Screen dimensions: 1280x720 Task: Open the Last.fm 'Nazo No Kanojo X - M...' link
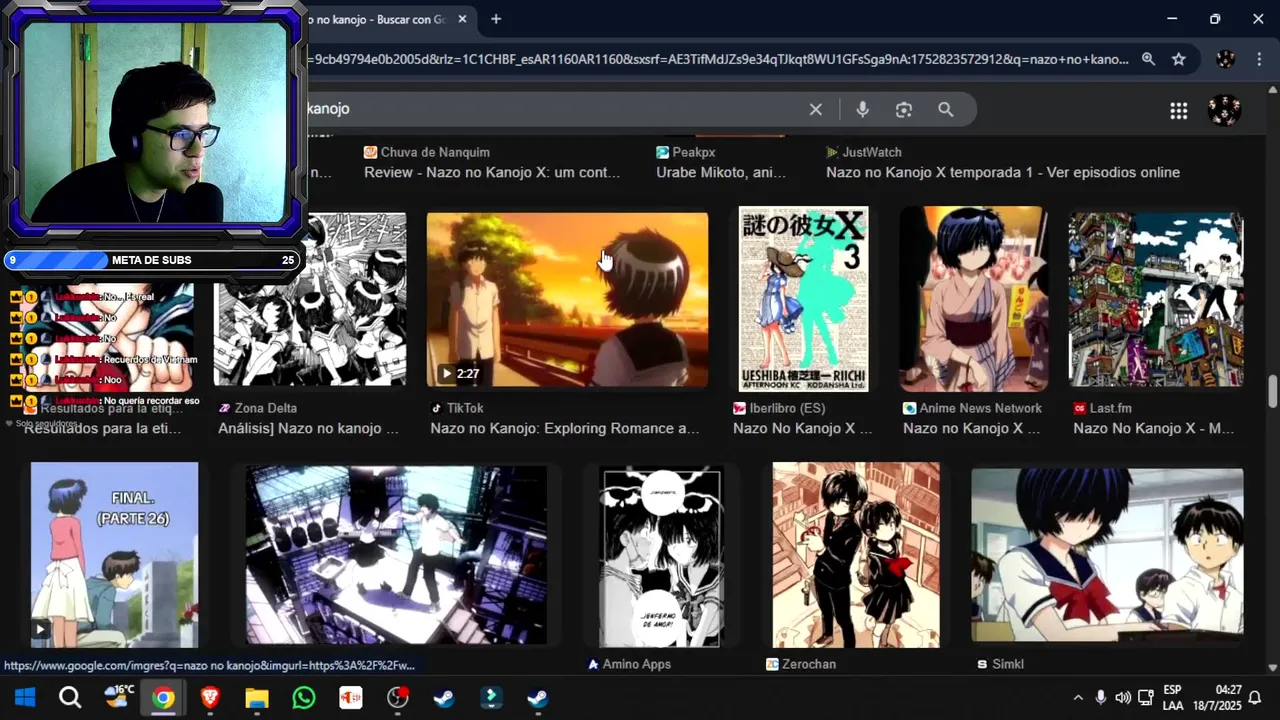click(x=1154, y=428)
